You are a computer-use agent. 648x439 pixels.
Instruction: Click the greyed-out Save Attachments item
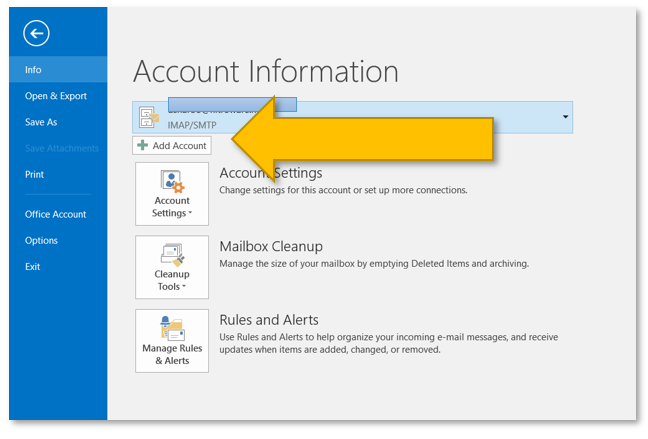[62, 148]
